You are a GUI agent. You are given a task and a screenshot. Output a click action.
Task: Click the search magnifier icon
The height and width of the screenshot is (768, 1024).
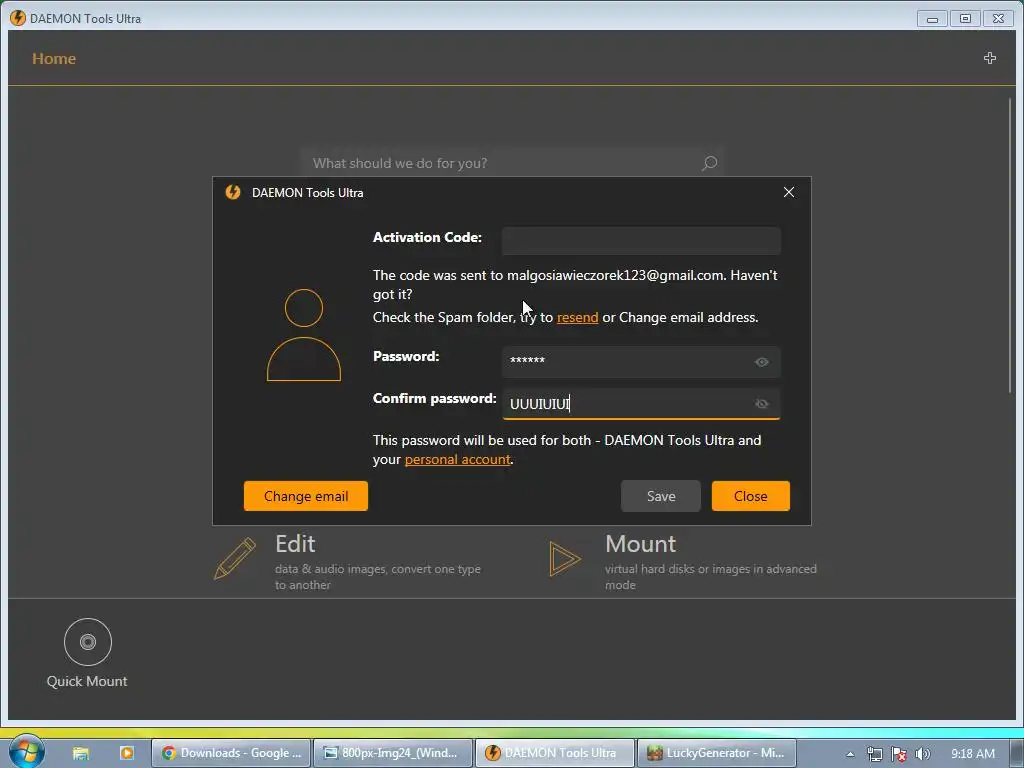tap(709, 163)
